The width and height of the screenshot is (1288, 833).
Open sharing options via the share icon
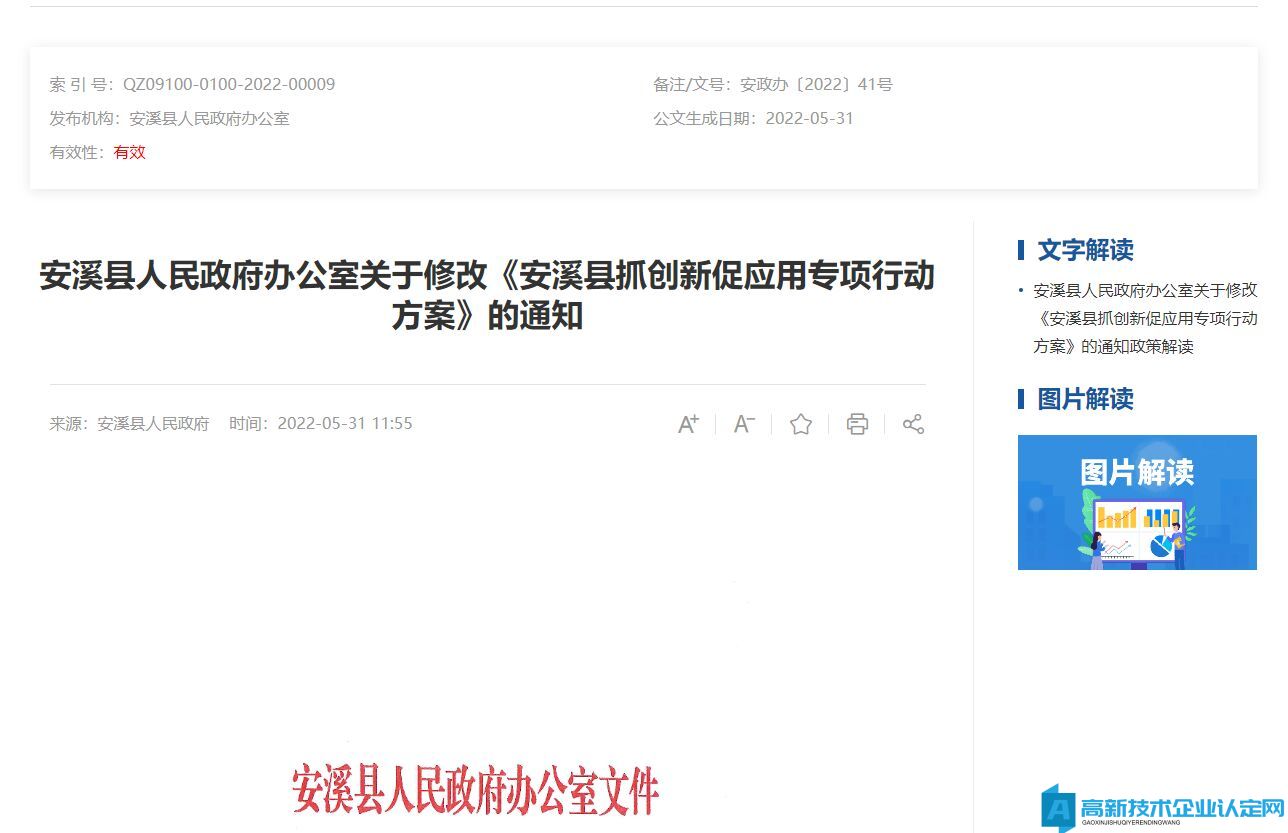coord(913,424)
